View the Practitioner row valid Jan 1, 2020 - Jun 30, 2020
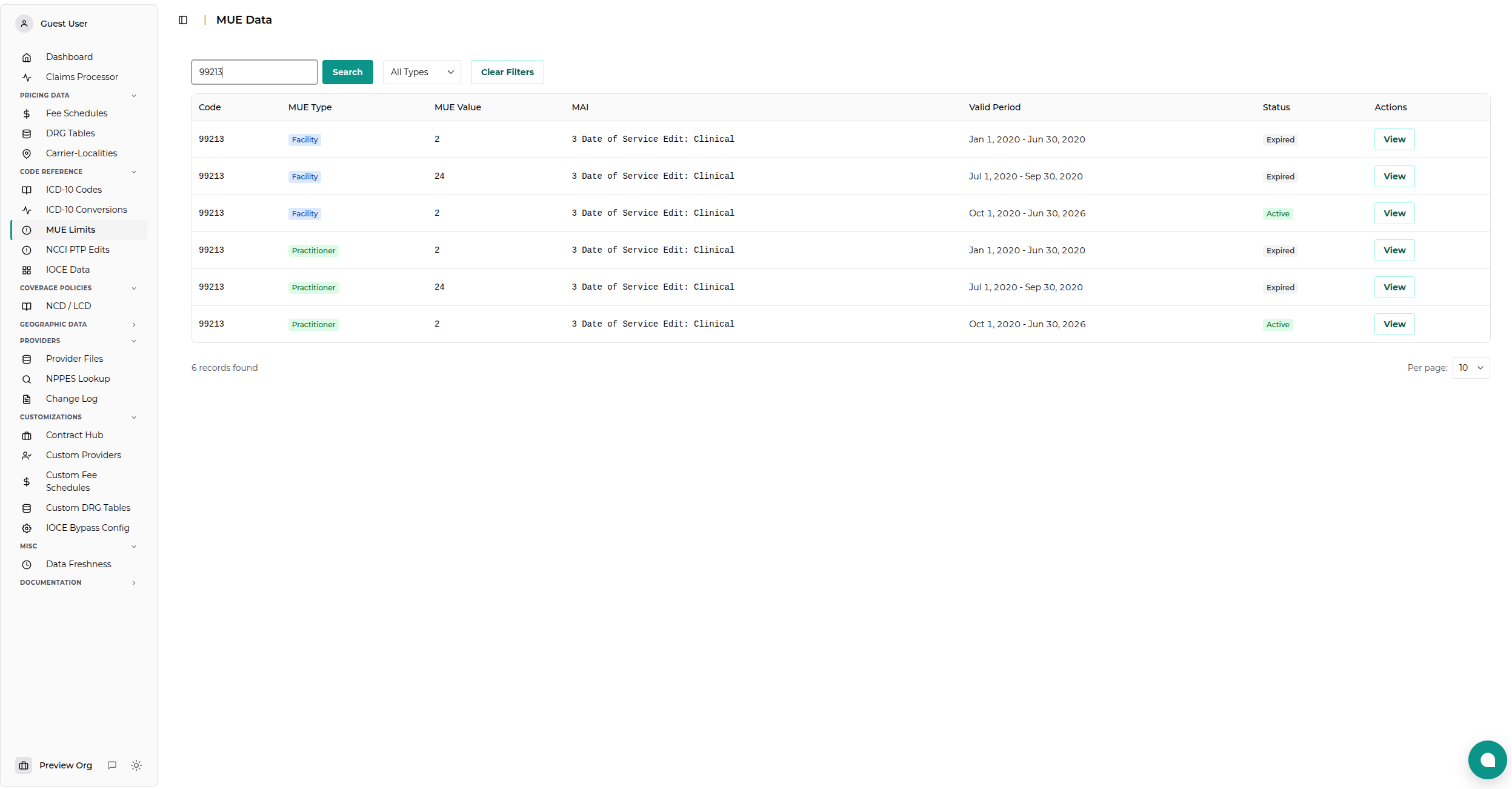Screen dimensions: 1512x789 [x=1394, y=250]
